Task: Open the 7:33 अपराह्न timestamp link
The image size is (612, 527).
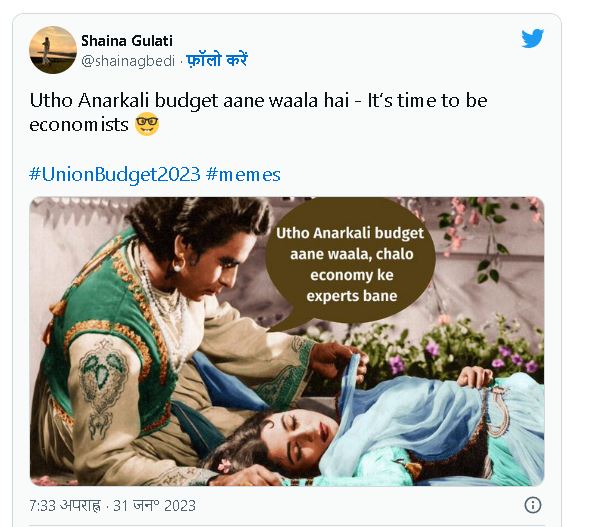Action: tap(74, 504)
